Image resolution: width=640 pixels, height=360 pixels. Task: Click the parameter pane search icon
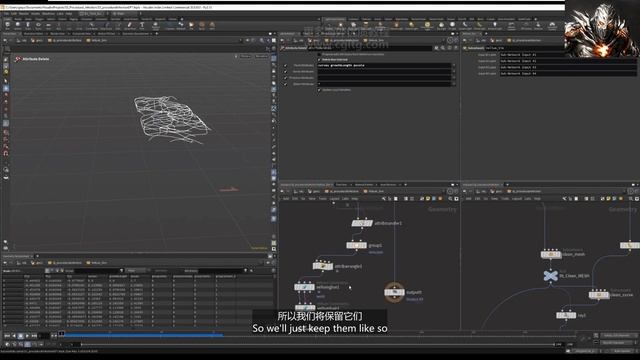[x=443, y=48]
